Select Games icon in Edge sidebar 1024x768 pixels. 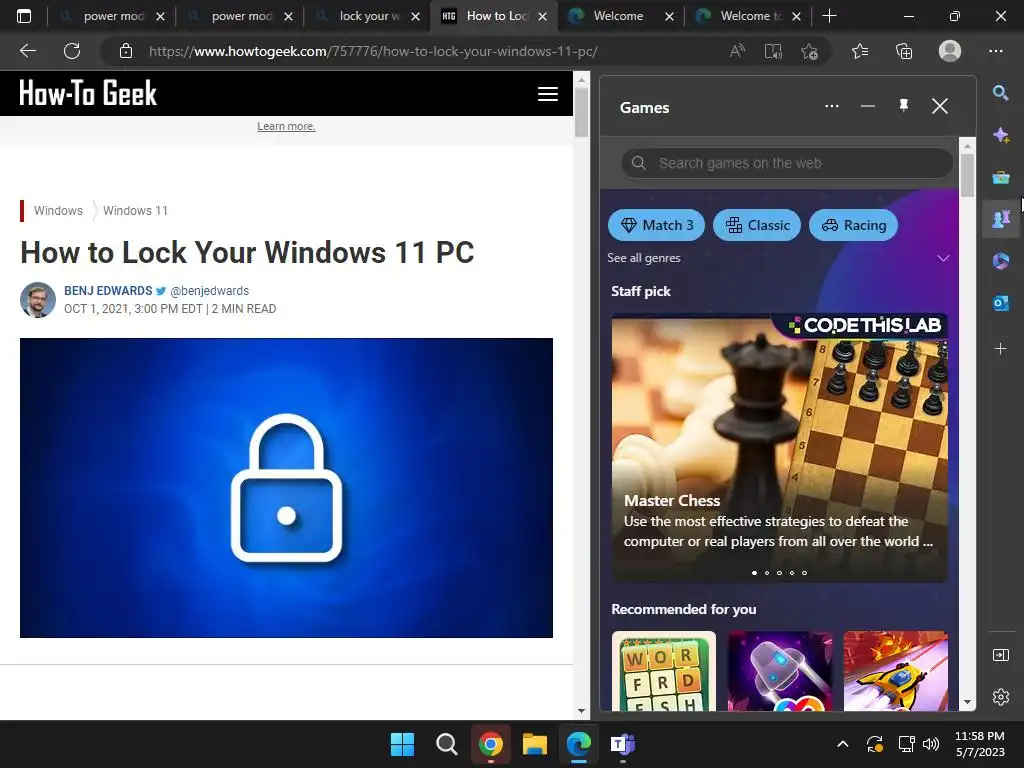coord(1000,219)
